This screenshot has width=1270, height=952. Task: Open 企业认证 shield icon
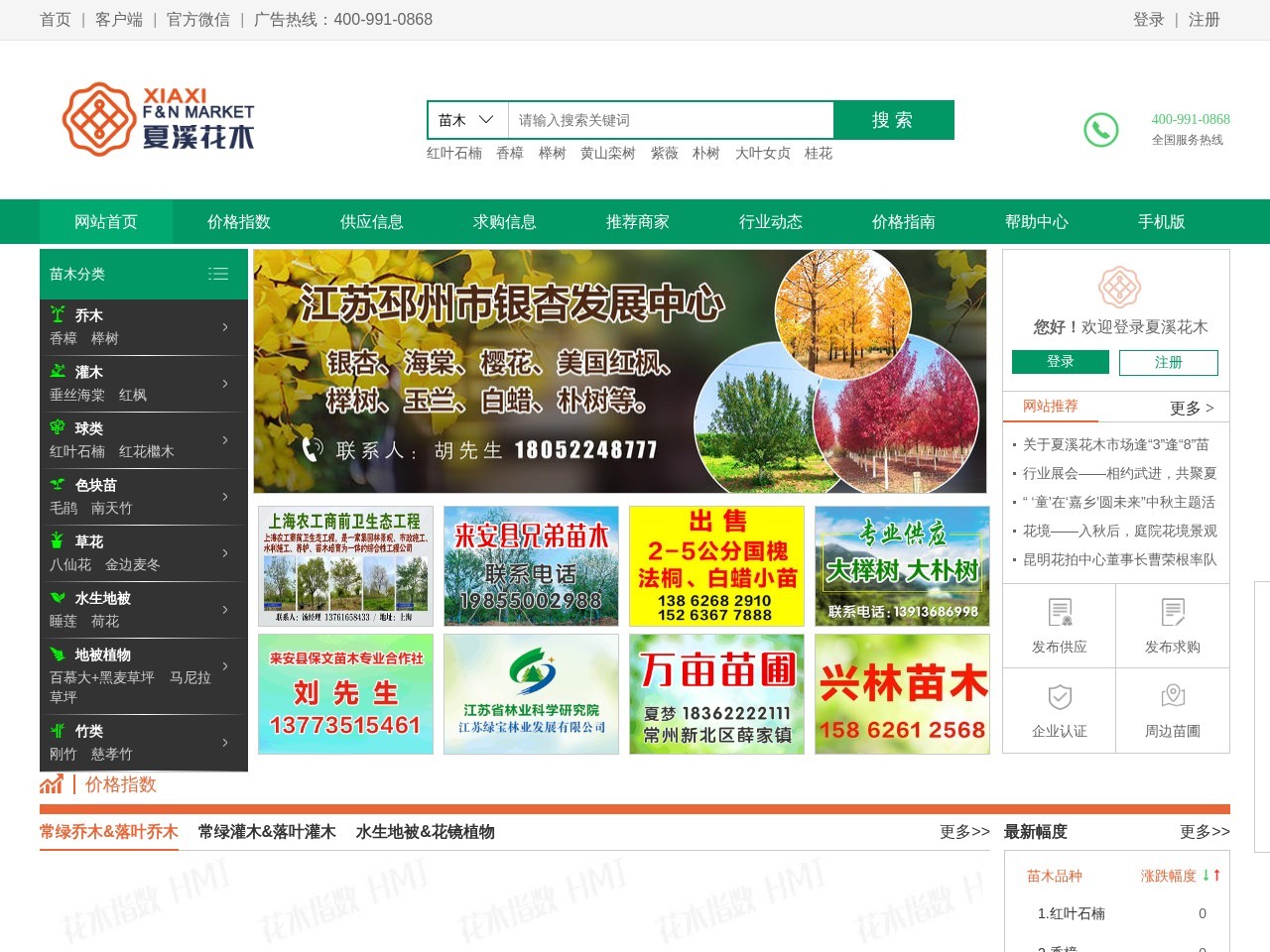pyautogui.click(x=1060, y=697)
